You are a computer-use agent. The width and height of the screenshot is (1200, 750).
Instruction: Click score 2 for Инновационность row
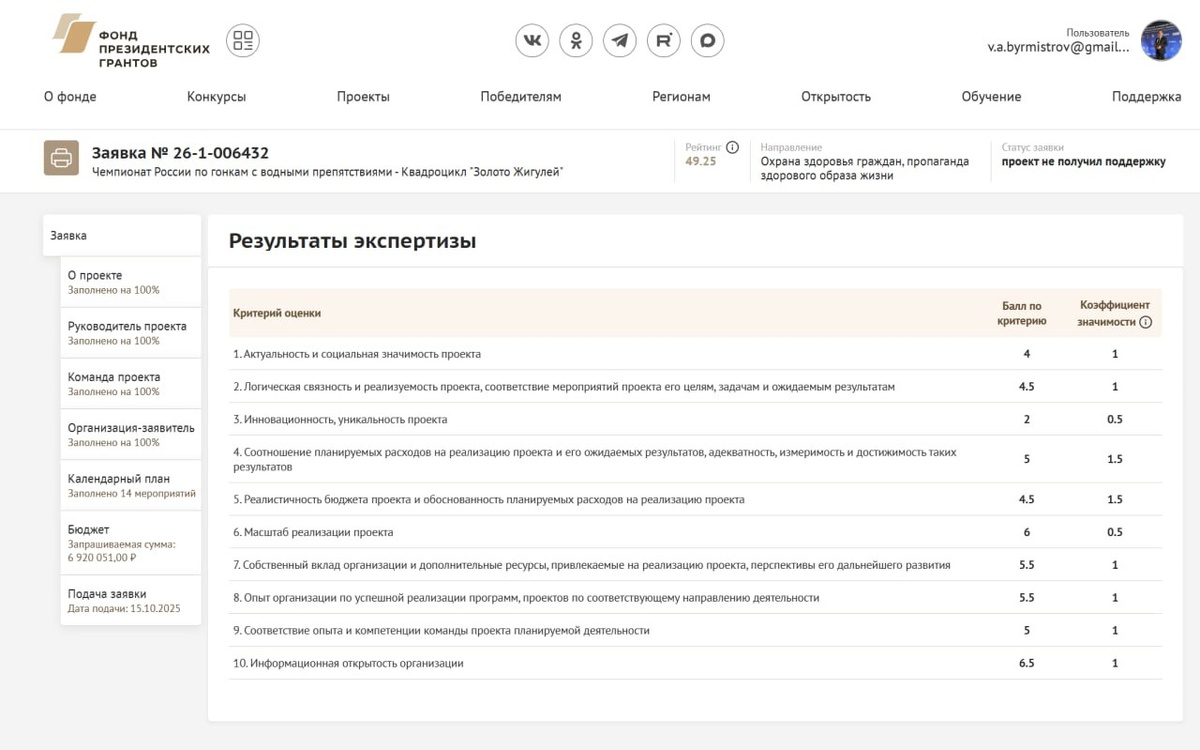click(x=1027, y=420)
